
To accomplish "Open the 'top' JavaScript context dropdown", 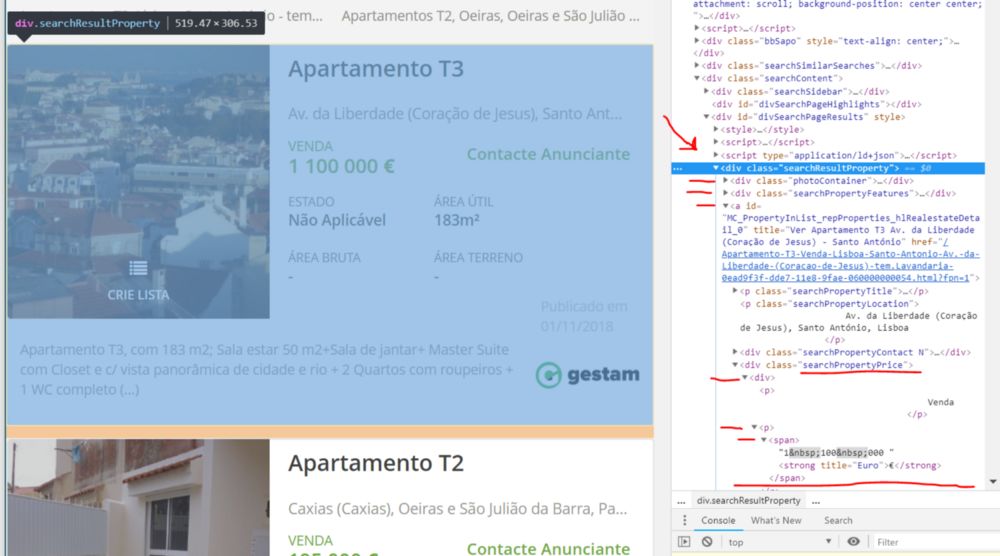I will (780, 542).
